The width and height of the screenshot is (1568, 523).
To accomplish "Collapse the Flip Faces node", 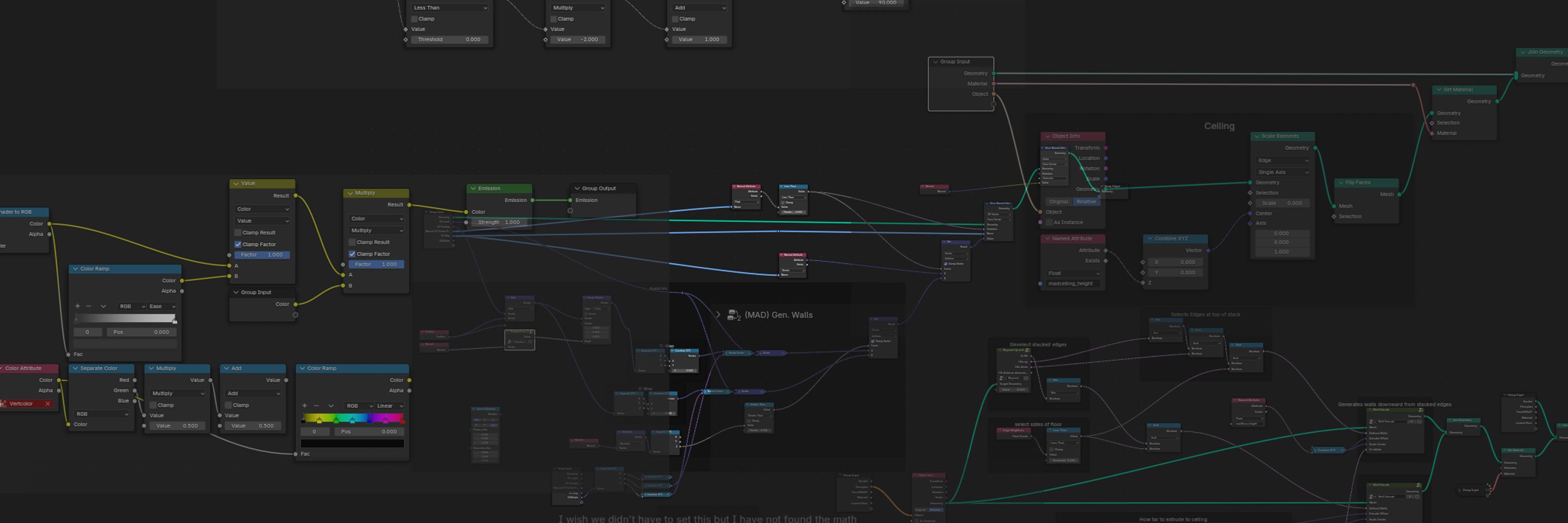I will [1341, 183].
